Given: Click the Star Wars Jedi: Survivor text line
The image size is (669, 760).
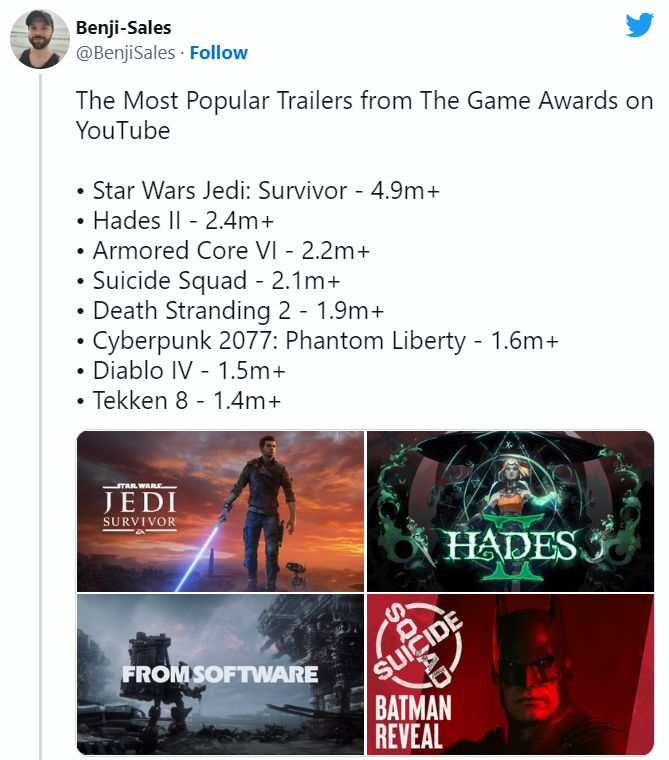Looking at the screenshot, I should 265,190.
